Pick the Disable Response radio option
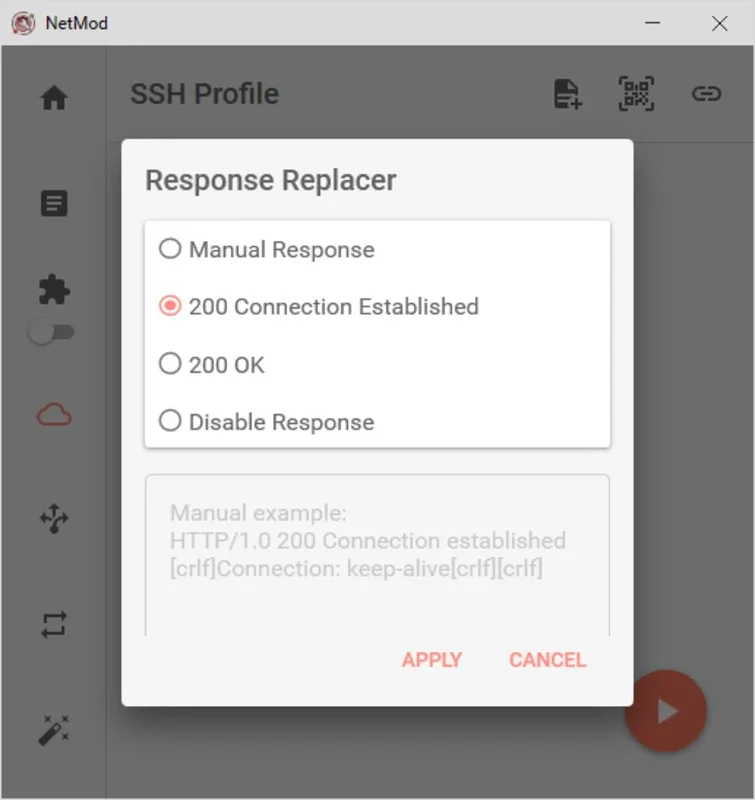The width and height of the screenshot is (755, 800). click(x=171, y=421)
